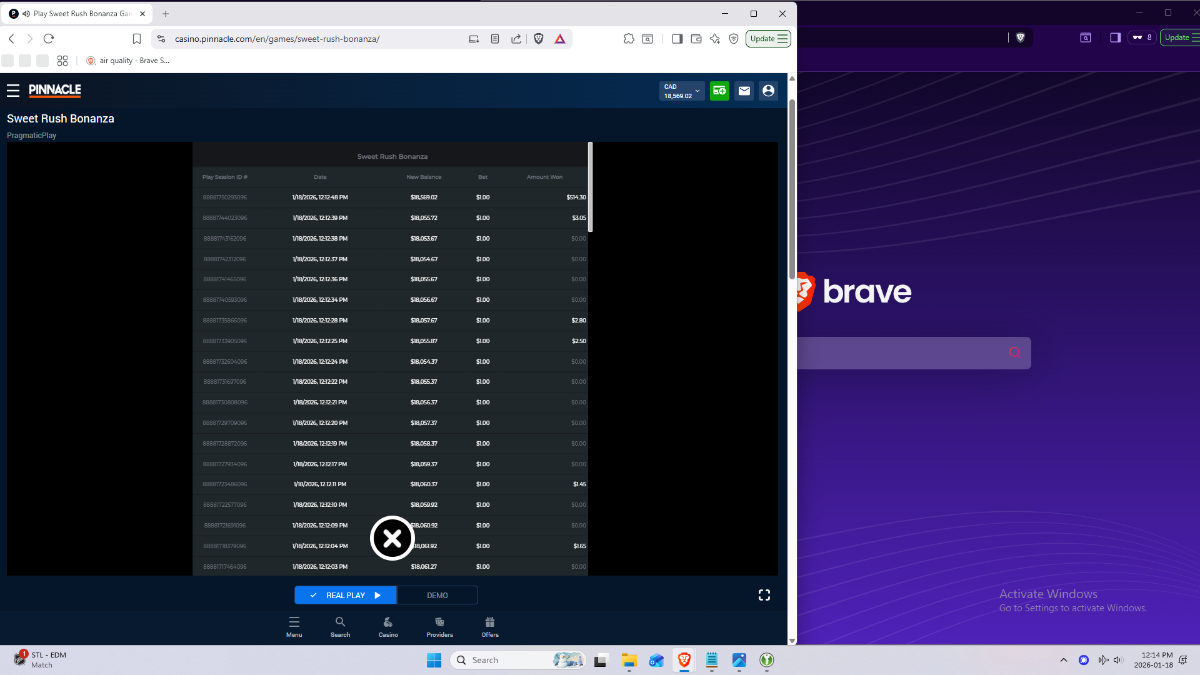
Task: Open Providers in the bottom navigation
Action: click(439, 627)
